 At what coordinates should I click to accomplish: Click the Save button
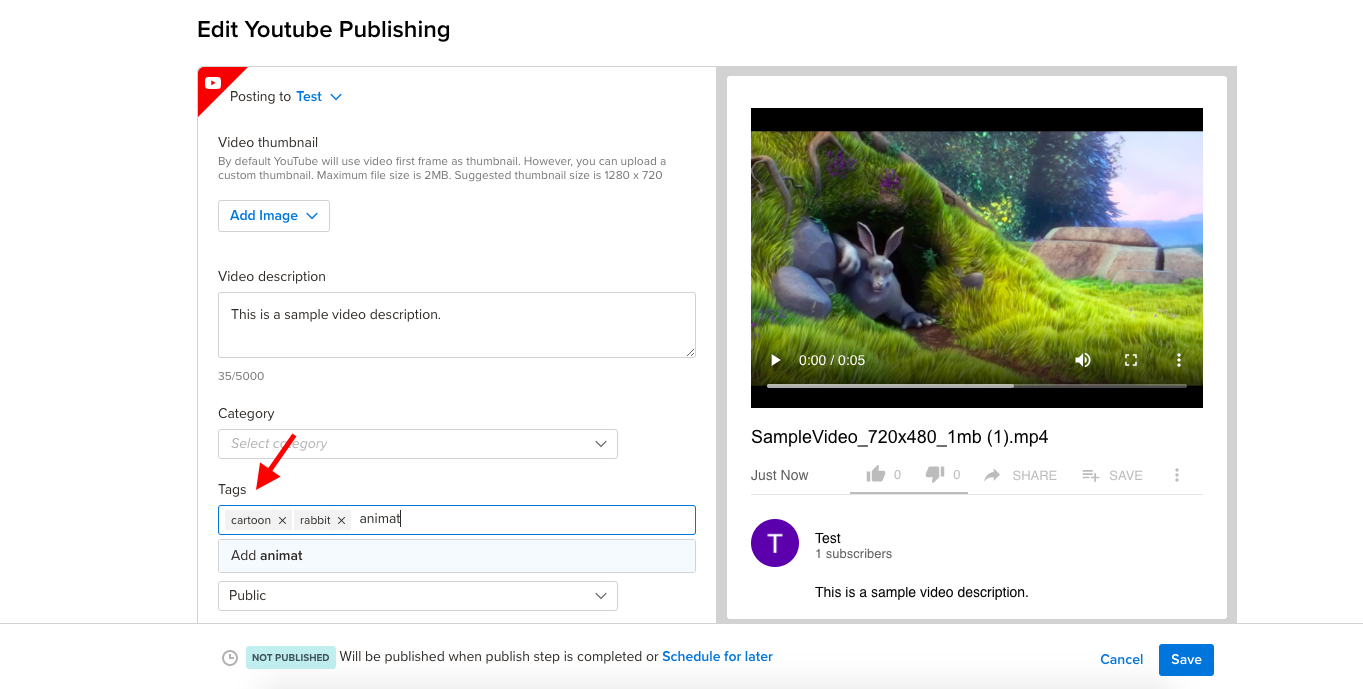point(1186,660)
